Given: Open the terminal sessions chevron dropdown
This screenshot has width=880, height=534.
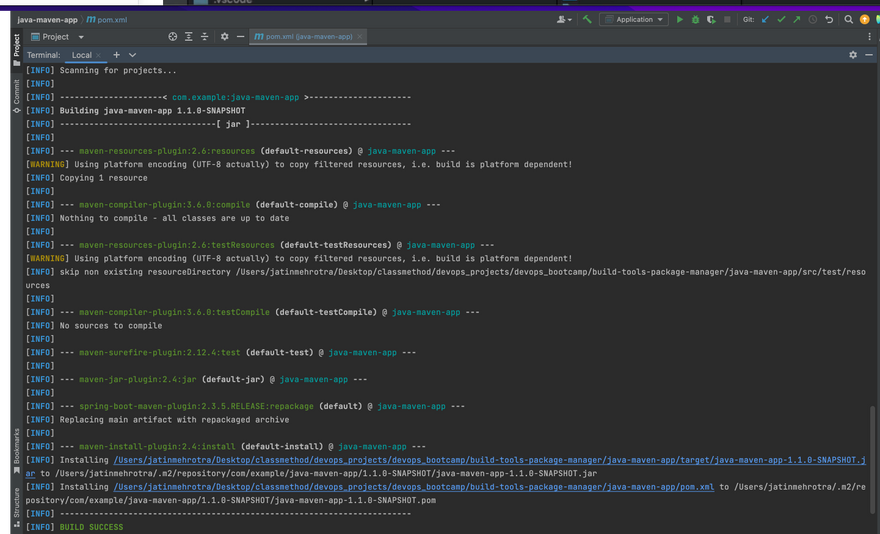Looking at the screenshot, I should [132, 55].
